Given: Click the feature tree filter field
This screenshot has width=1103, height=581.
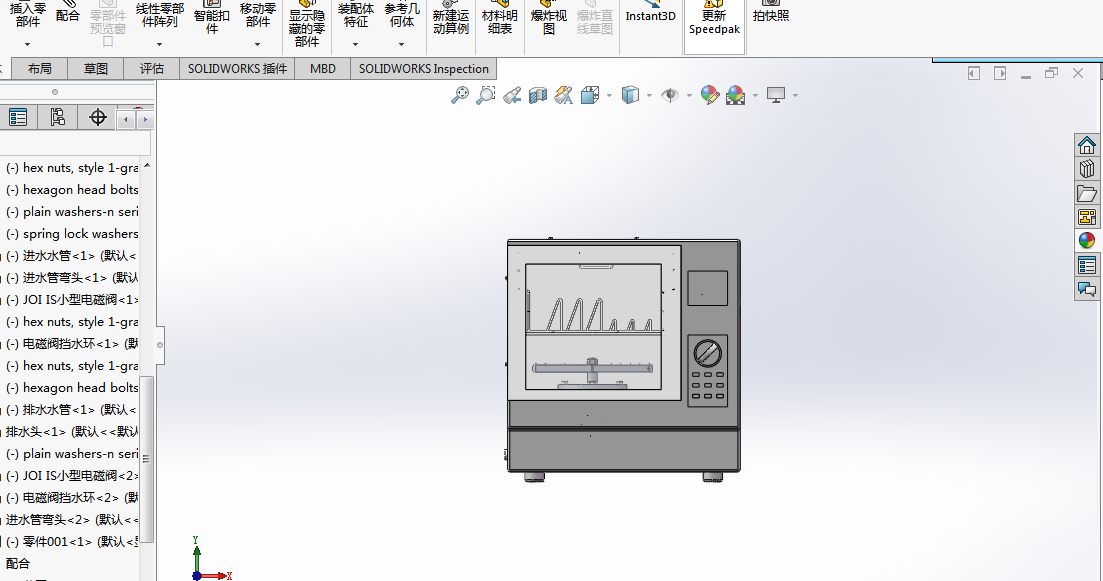Looking at the screenshot, I should pyautogui.click(x=75, y=143).
